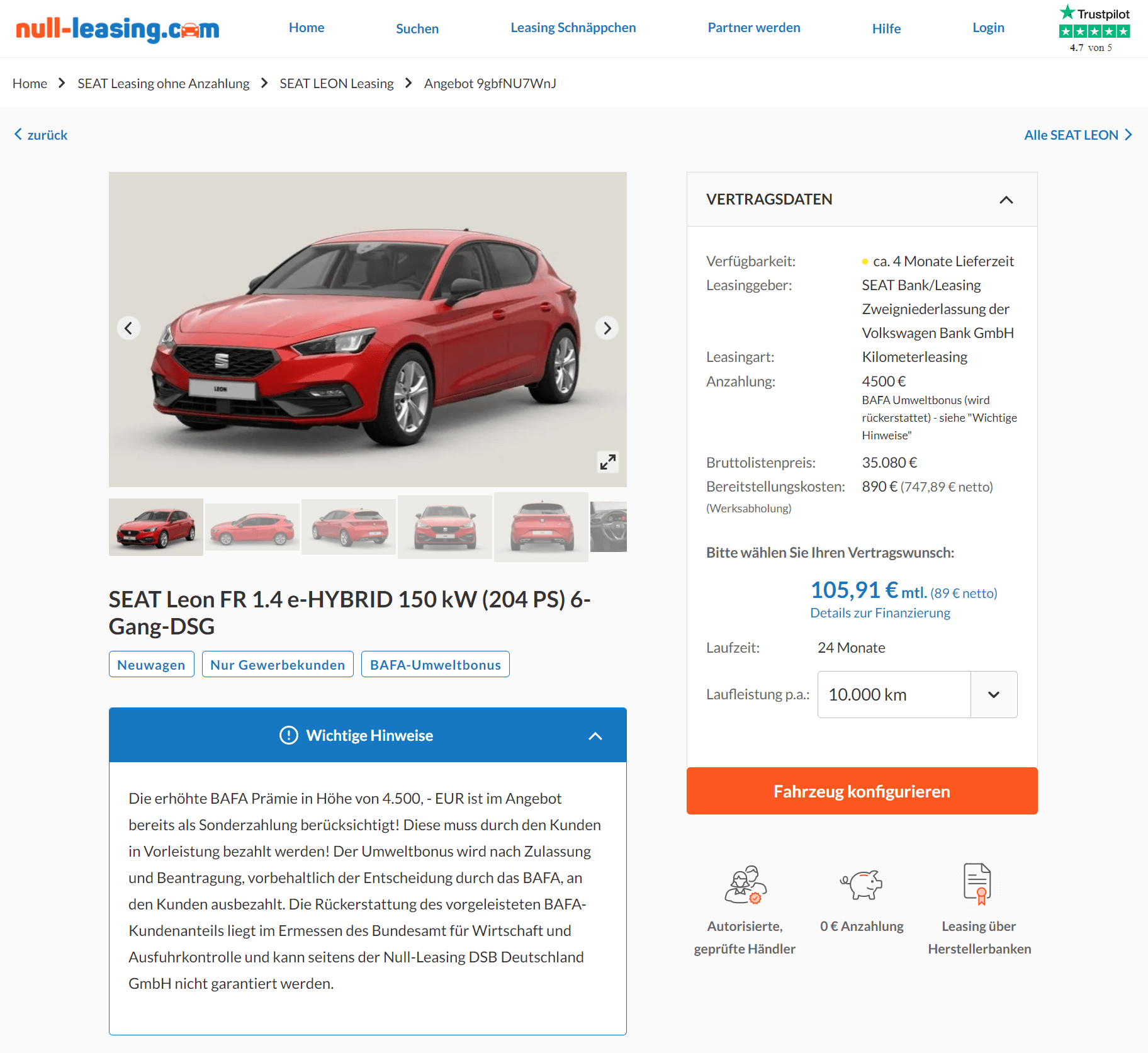The height and width of the screenshot is (1053, 1148).
Task: Click the Trustpilot rating badge
Action: coord(1094,29)
